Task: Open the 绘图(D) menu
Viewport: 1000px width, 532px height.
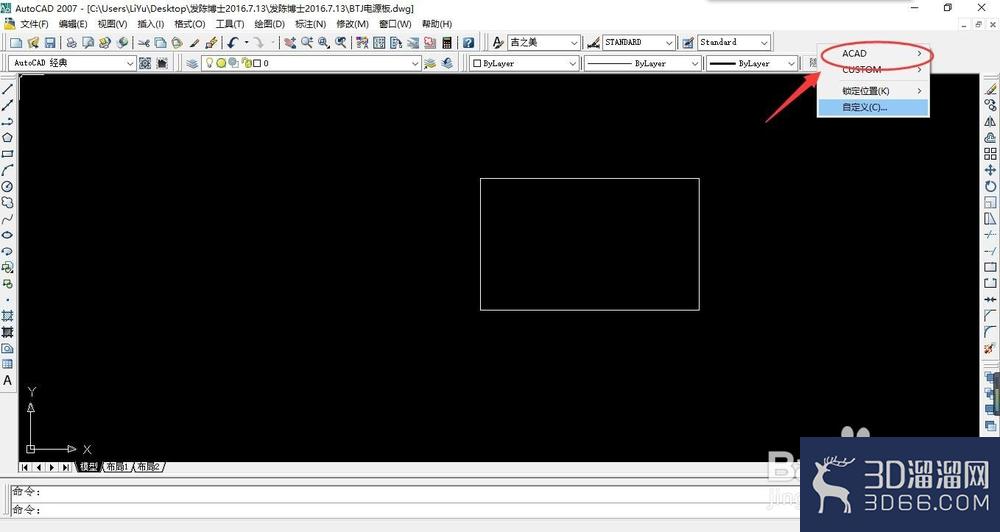Action: [x=269, y=24]
